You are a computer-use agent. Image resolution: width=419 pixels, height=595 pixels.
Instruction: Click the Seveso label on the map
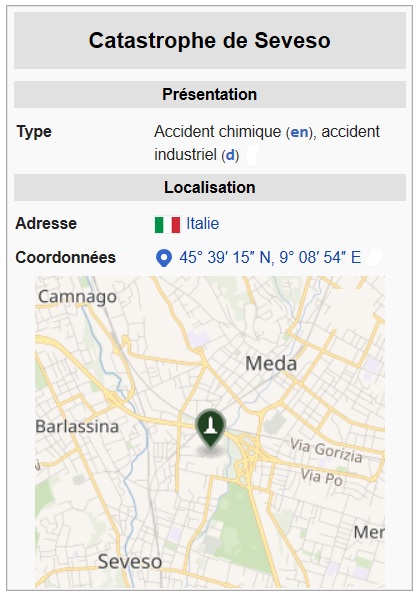pos(130,562)
